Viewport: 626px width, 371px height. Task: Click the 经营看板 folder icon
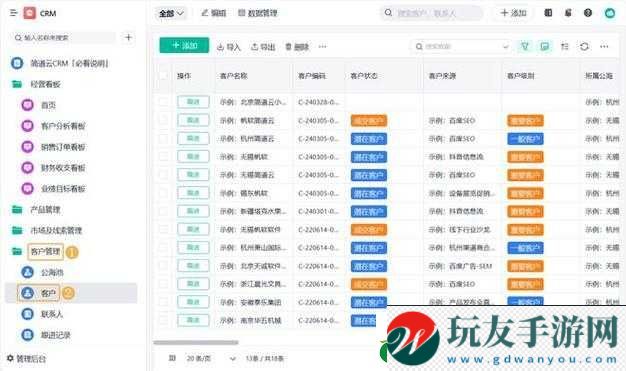click(x=17, y=84)
